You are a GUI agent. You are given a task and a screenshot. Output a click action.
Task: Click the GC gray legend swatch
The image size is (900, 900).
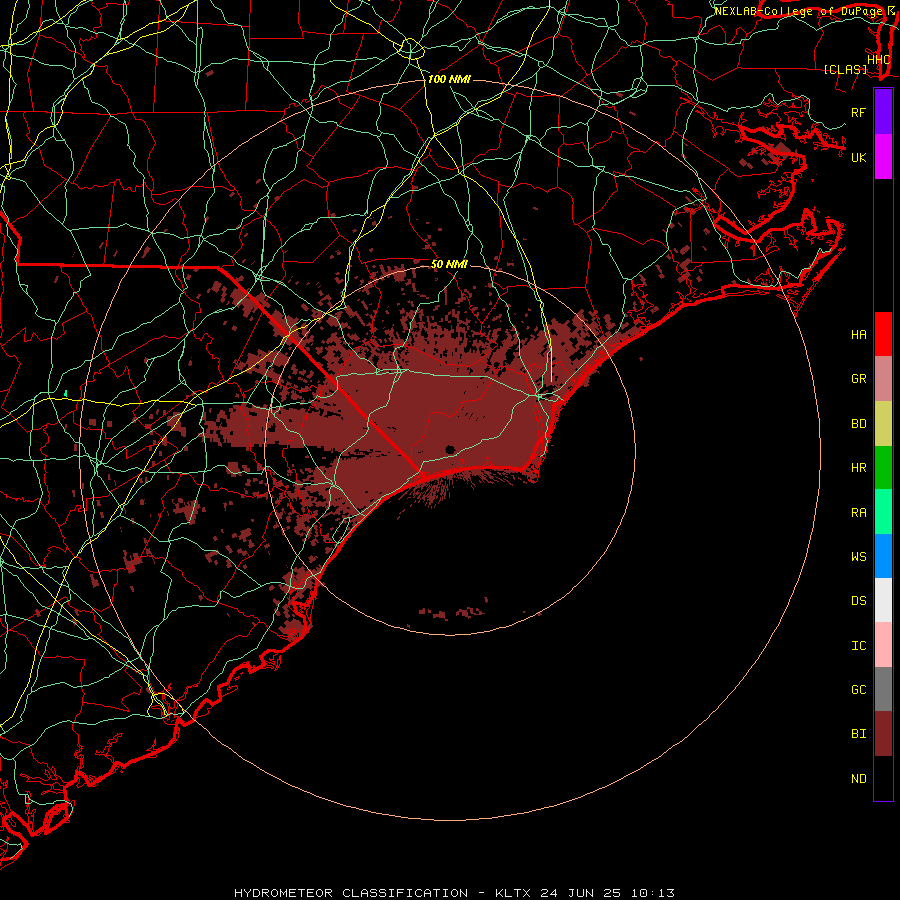(x=883, y=689)
